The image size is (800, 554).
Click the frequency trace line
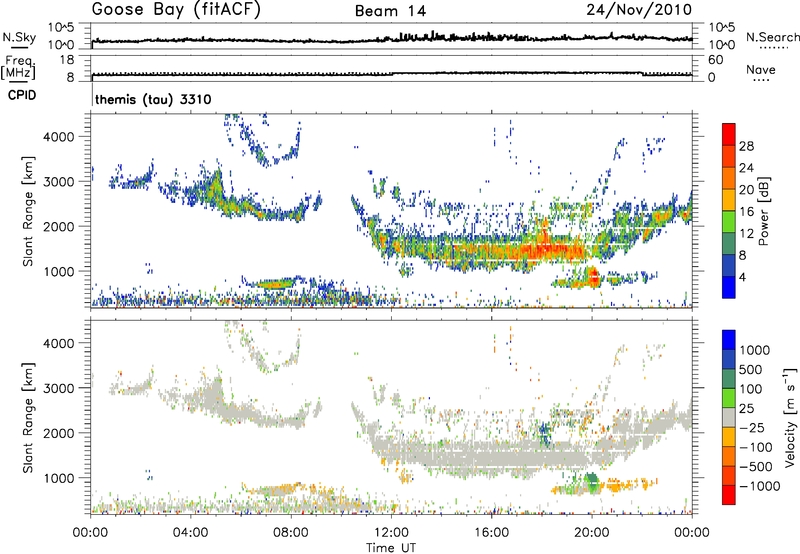tap(391, 74)
